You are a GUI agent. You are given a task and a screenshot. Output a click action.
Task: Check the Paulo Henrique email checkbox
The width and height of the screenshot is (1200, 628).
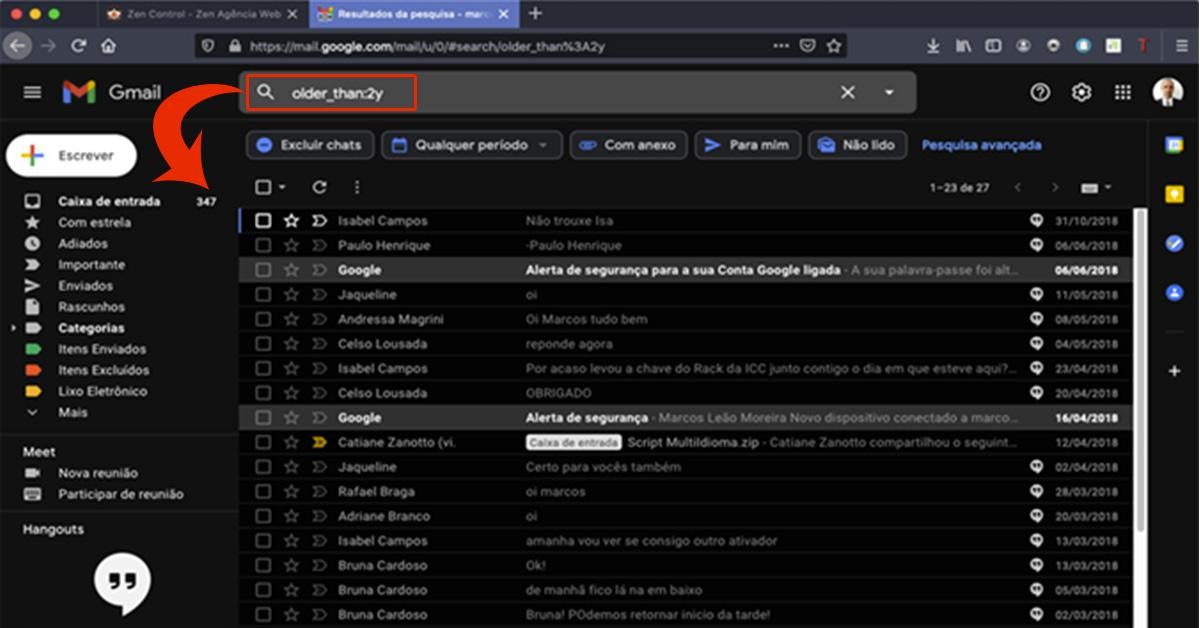262,245
